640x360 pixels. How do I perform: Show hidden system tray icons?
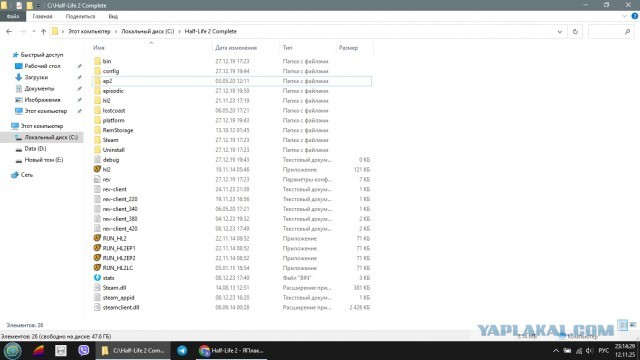click(x=556, y=351)
